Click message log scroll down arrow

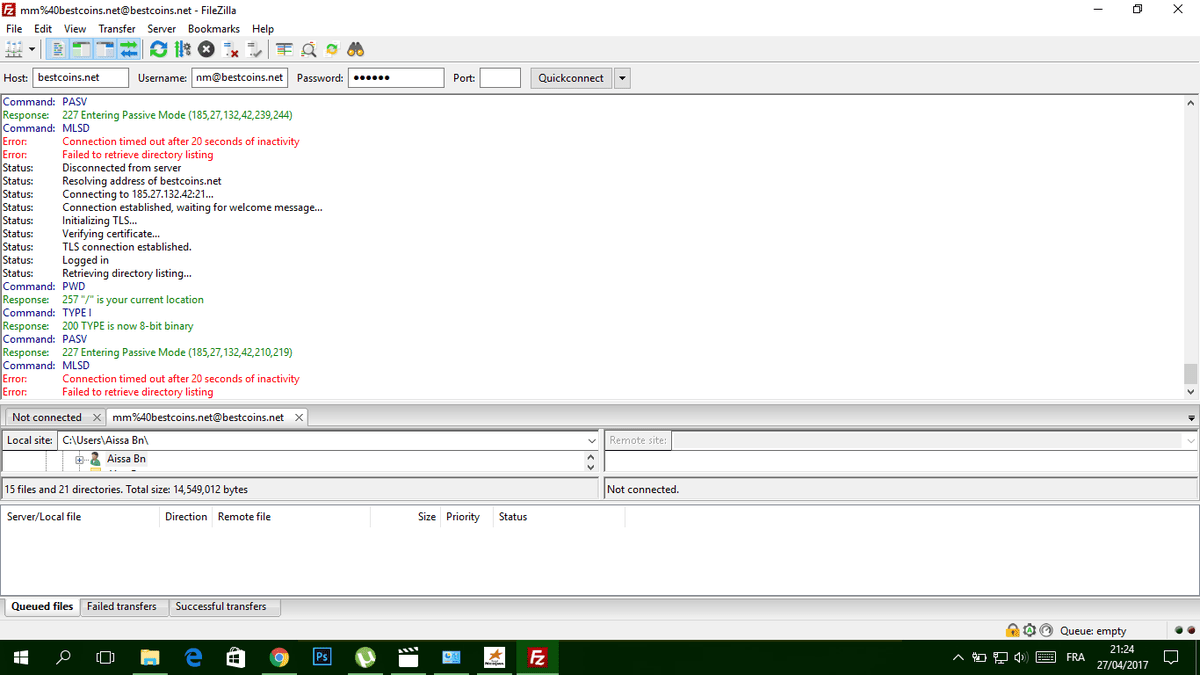click(1190, 392)
